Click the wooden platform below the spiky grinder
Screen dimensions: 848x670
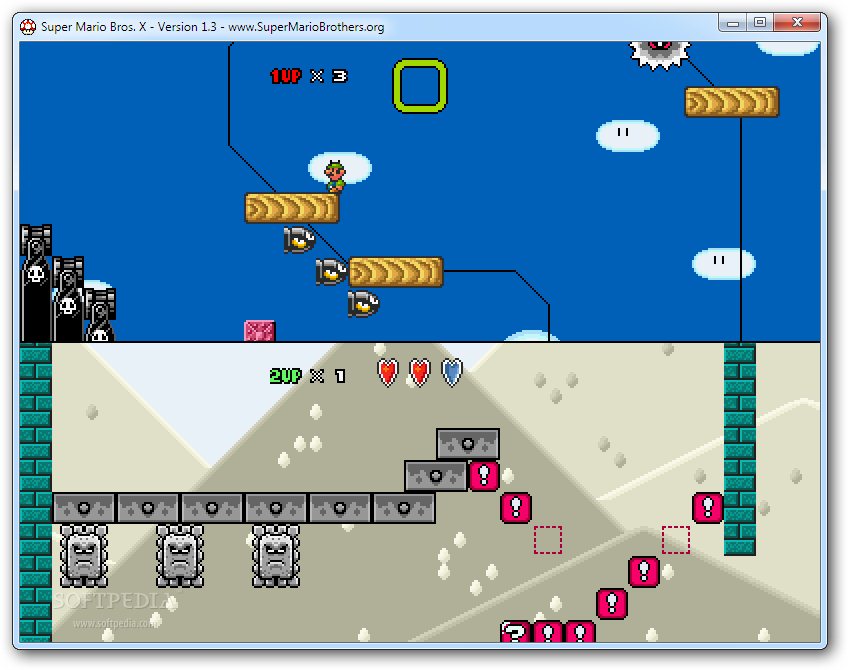(x=732, y=102)
